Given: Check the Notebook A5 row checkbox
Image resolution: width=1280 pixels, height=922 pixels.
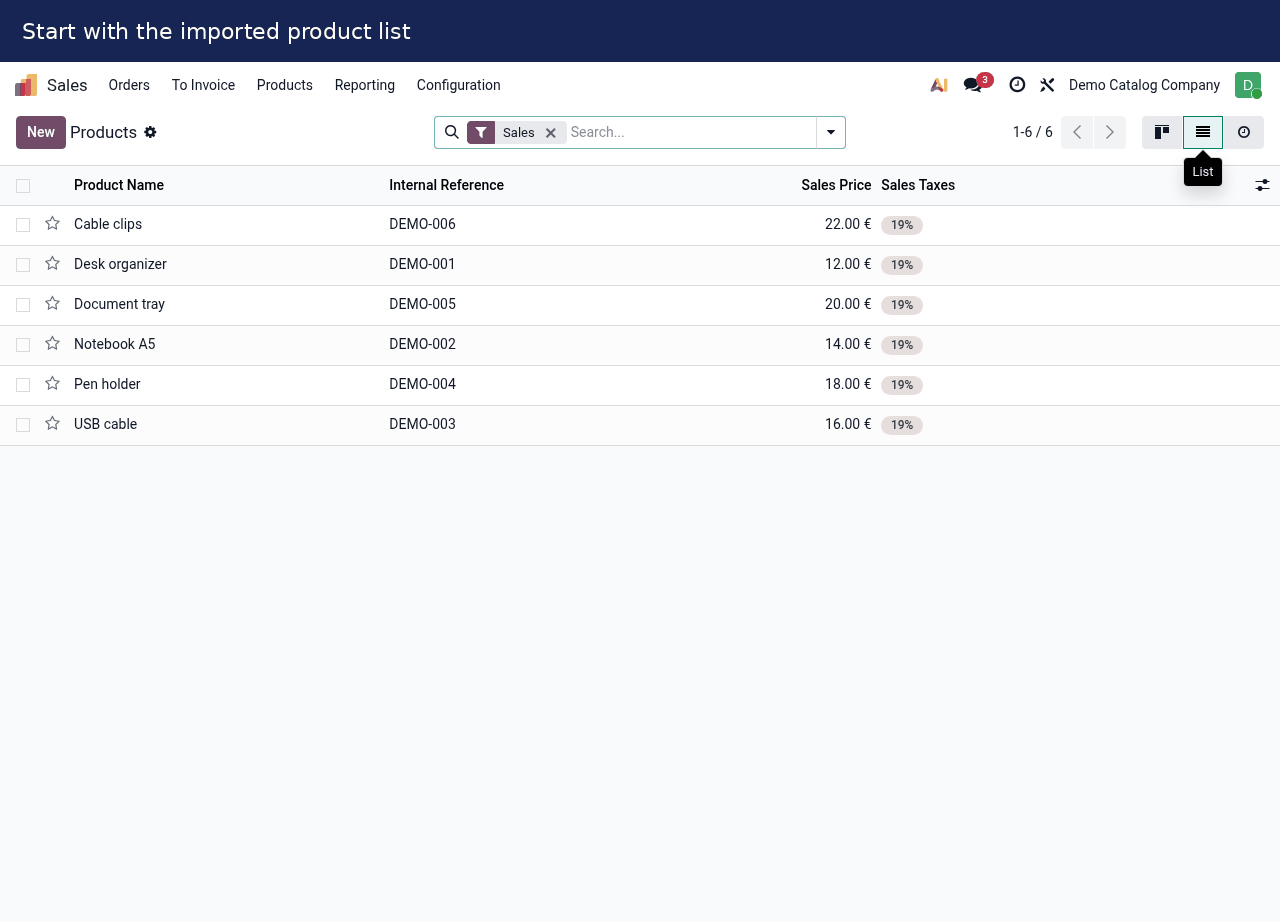Looking at the screenshot, I should pyautogui.click(x=23, y=345).
